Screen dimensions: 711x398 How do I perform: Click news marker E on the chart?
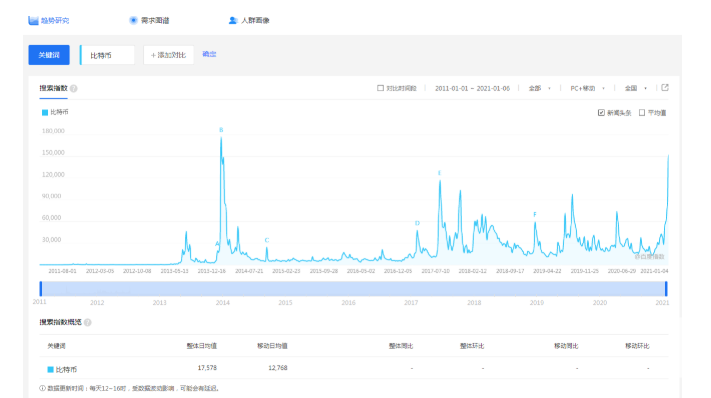coord(439,173)
